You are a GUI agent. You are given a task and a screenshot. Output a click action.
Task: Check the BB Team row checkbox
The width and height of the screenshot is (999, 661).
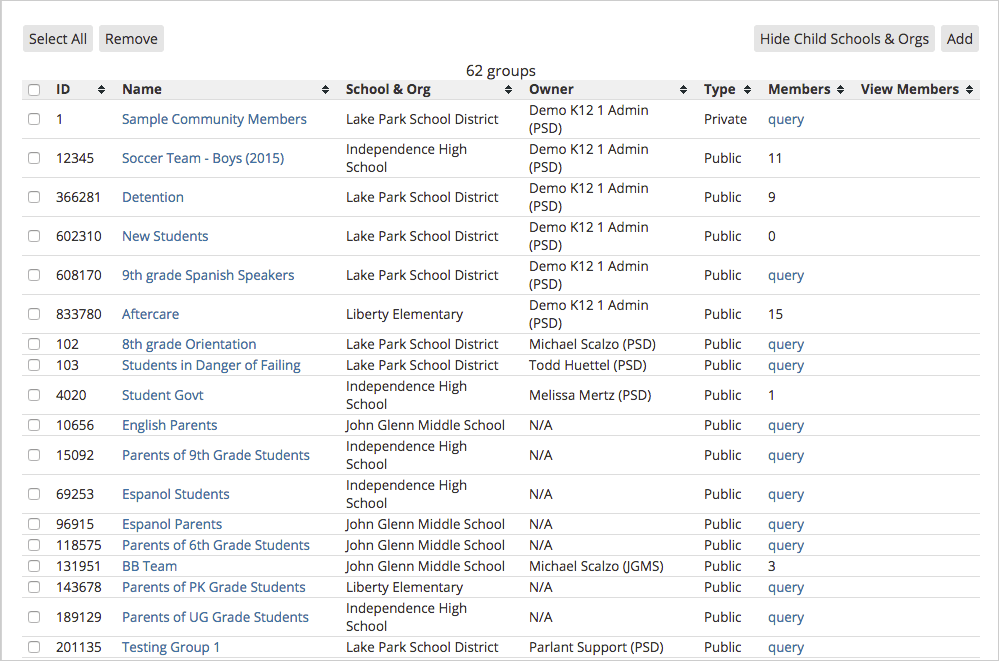click(34, 566)
